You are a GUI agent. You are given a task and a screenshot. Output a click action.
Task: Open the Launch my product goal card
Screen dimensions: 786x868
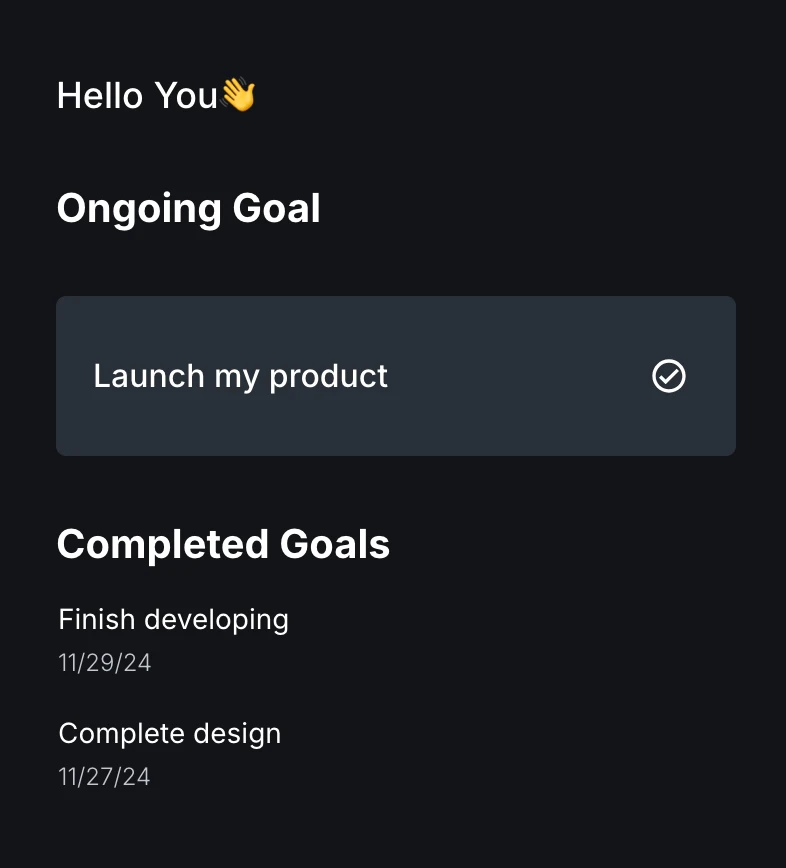point(396,376)
